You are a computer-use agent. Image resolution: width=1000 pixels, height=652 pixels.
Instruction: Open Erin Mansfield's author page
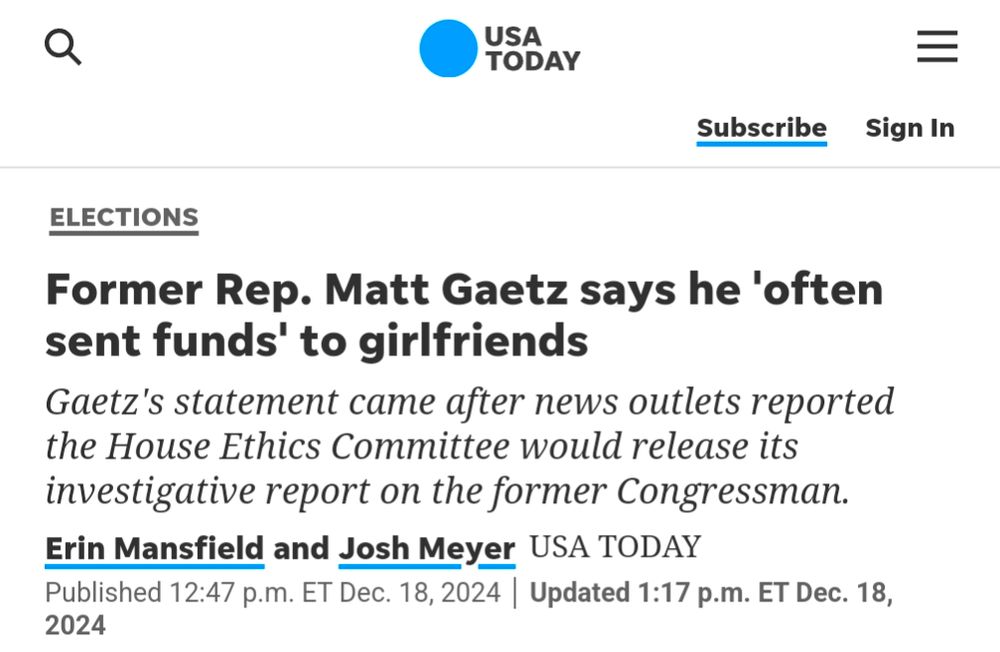(x=153, y=548)
